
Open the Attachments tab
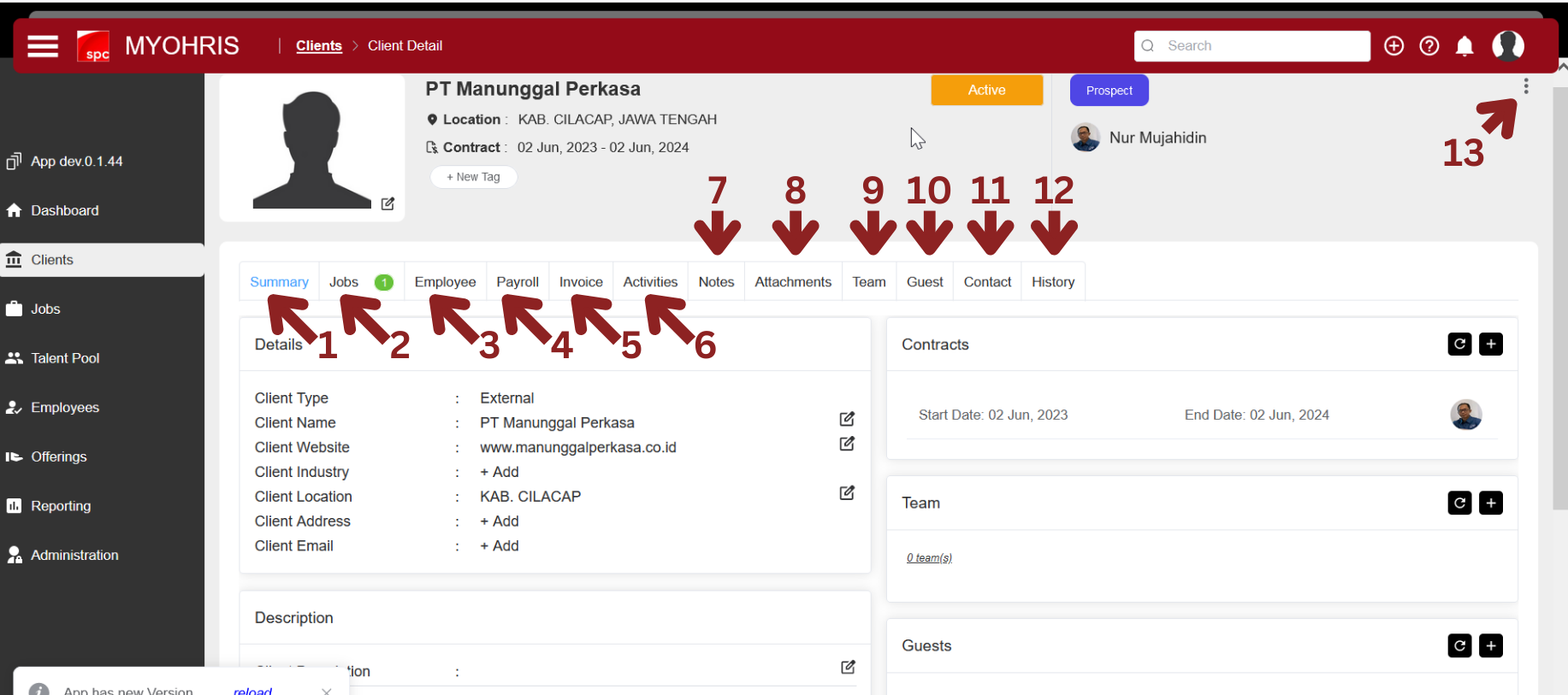click(793, 282)
